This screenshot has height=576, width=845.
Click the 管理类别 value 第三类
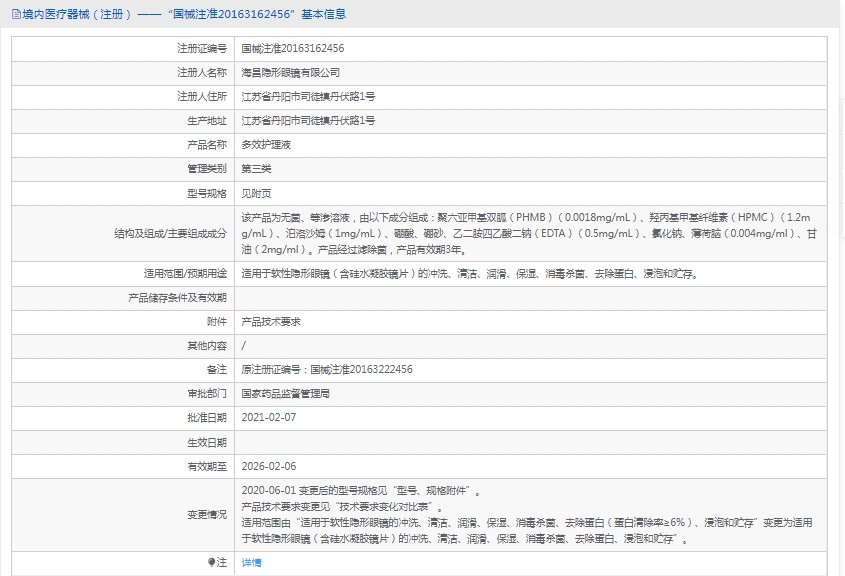(256, 168)
